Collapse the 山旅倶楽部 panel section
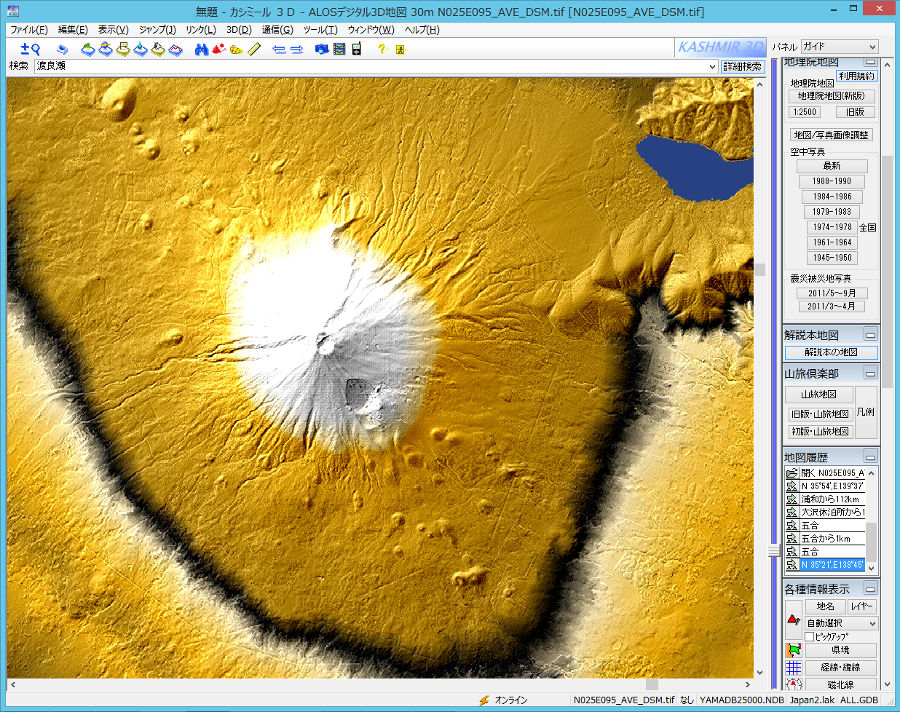 coord(870,374)
